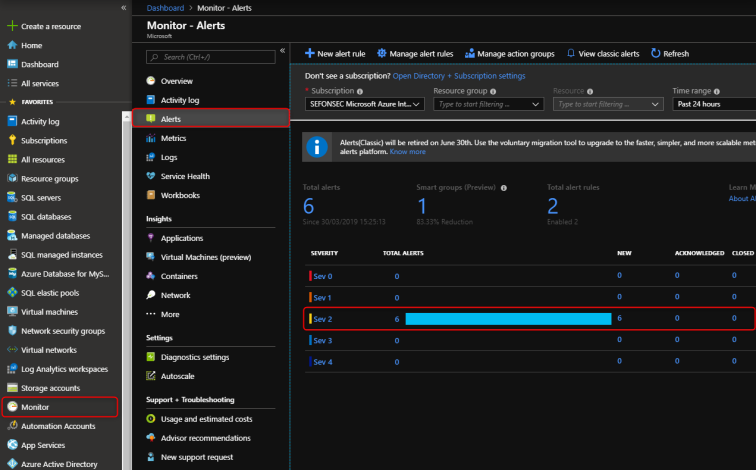Screen dimensions: 756x470
Task: Open the Subscription dropdown
Action: [x=364, y=104]
